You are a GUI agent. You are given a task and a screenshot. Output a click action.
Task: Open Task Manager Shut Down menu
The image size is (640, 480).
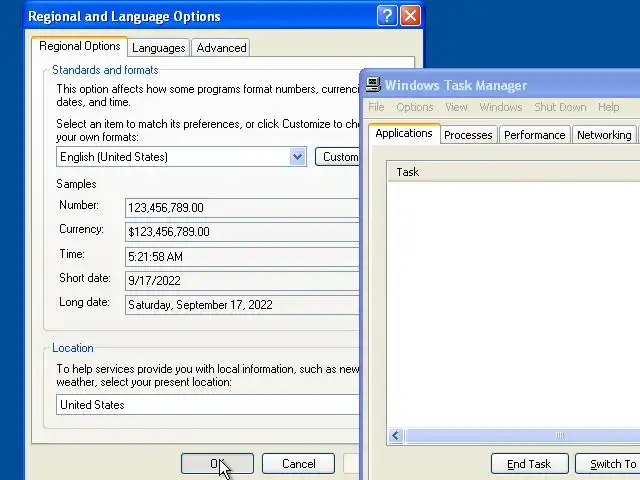pyautogui.click(x=560, y=107)
